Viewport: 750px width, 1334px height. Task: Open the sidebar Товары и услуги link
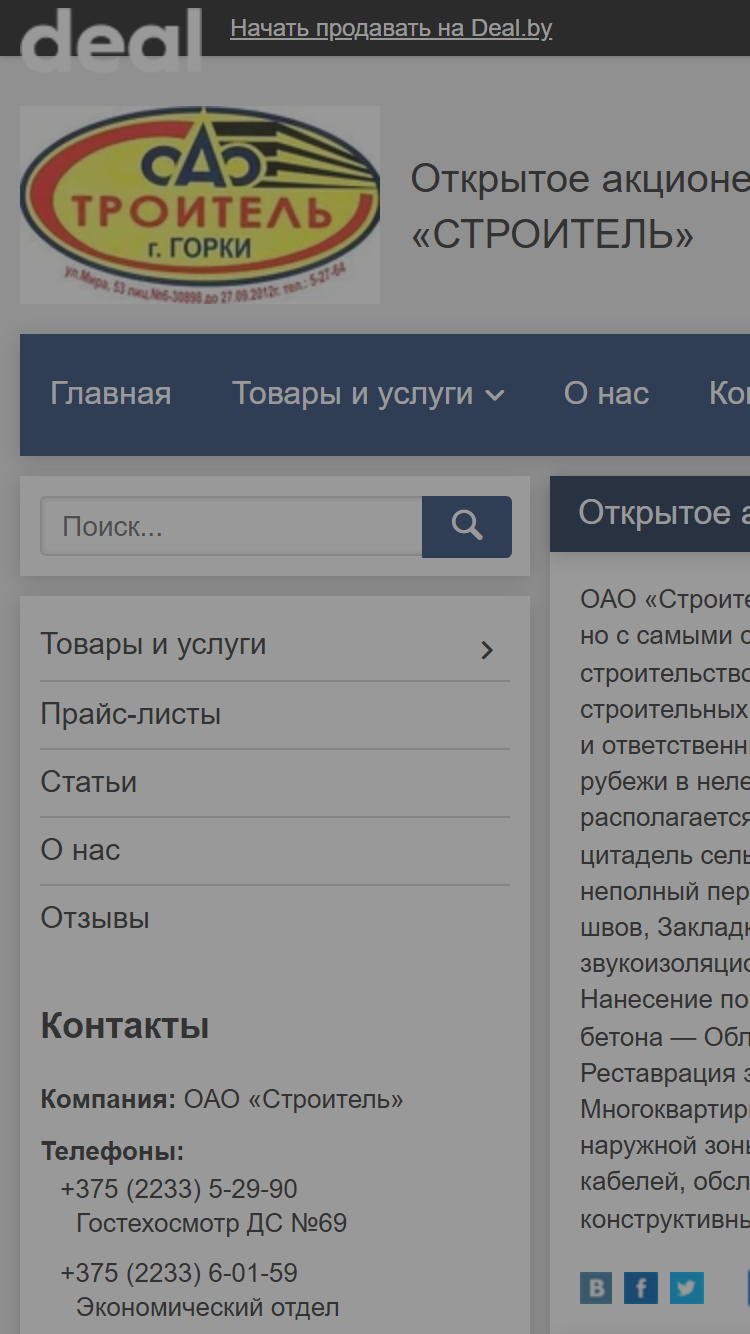click(153, 644)
